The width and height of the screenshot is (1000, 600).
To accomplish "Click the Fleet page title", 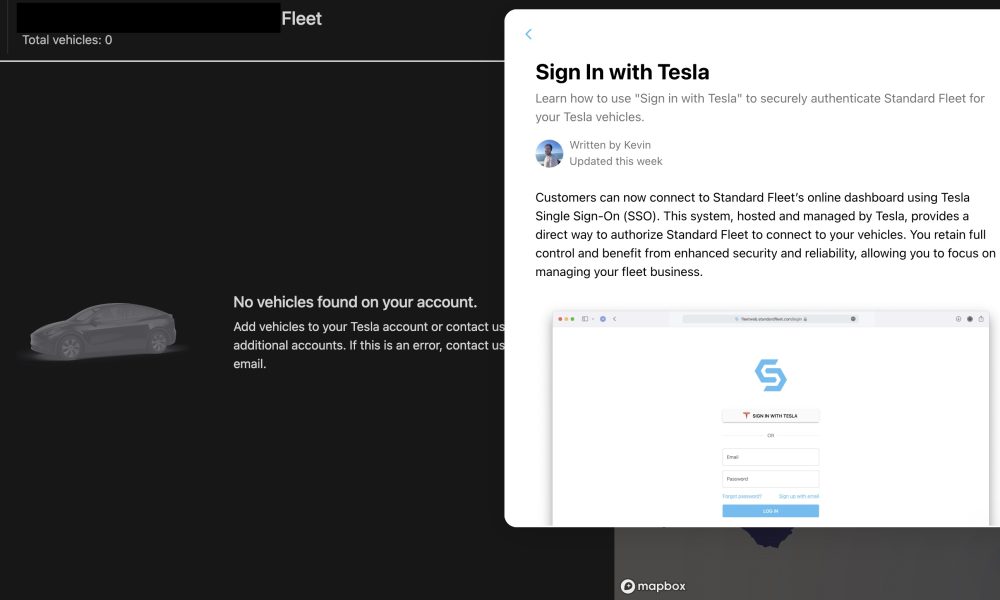I will [302, 18].
